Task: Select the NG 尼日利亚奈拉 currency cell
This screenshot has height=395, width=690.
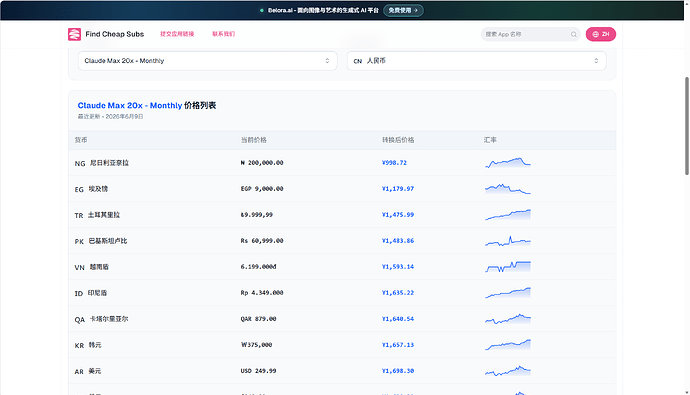Action: pyautogui.click(x=102, y=163)
